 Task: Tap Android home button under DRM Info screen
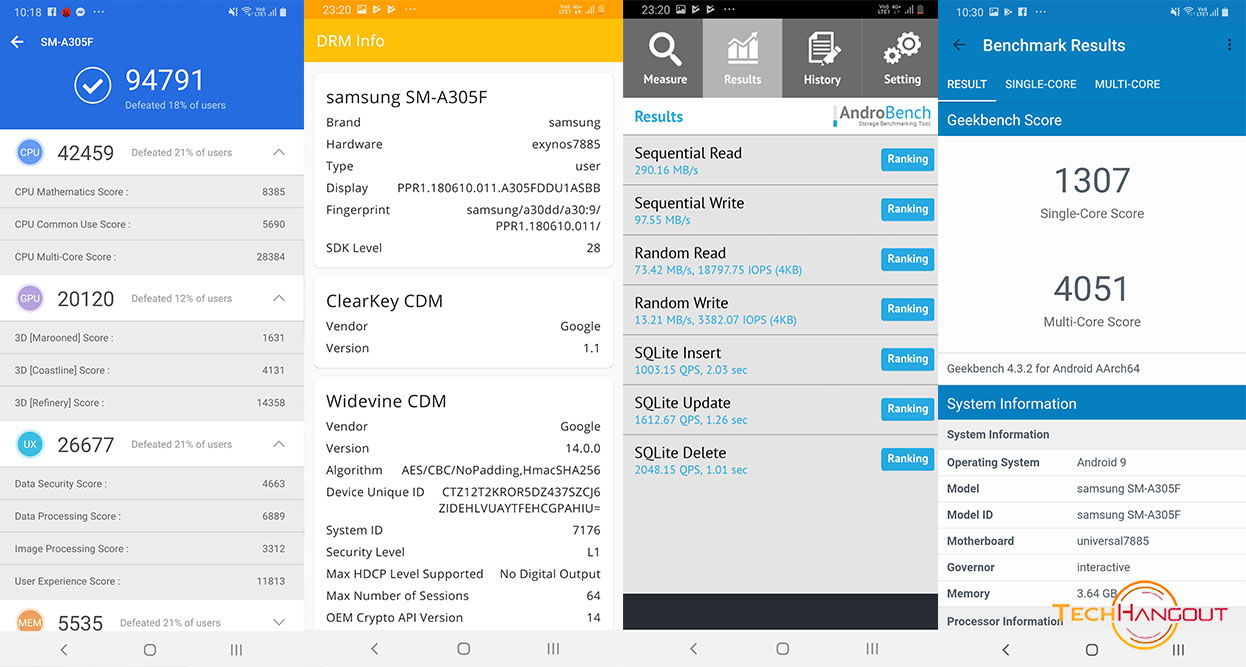click(x=464, y=649)
